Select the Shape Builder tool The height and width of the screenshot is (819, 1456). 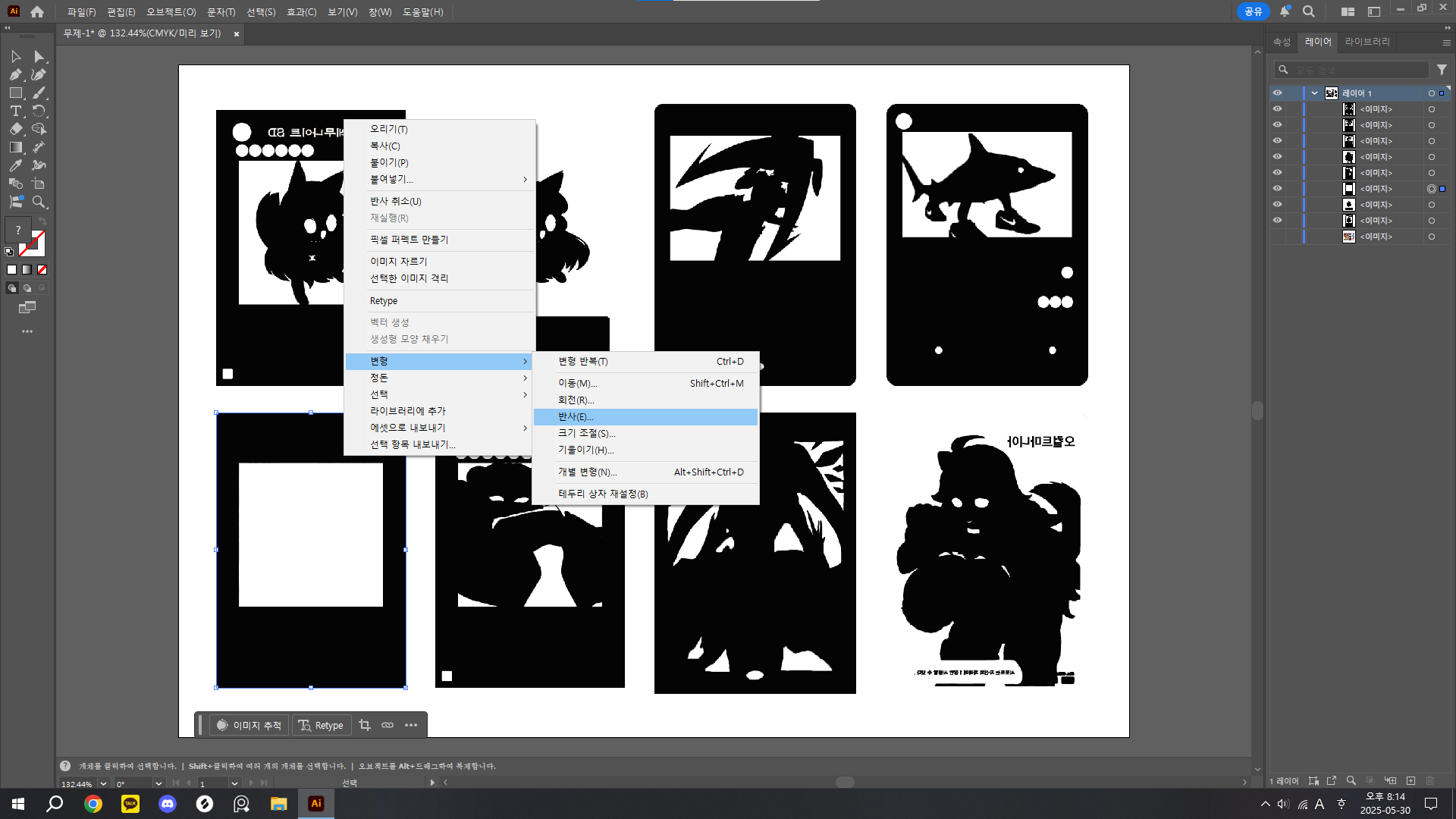pyautogui.click(x=39, y=130)
